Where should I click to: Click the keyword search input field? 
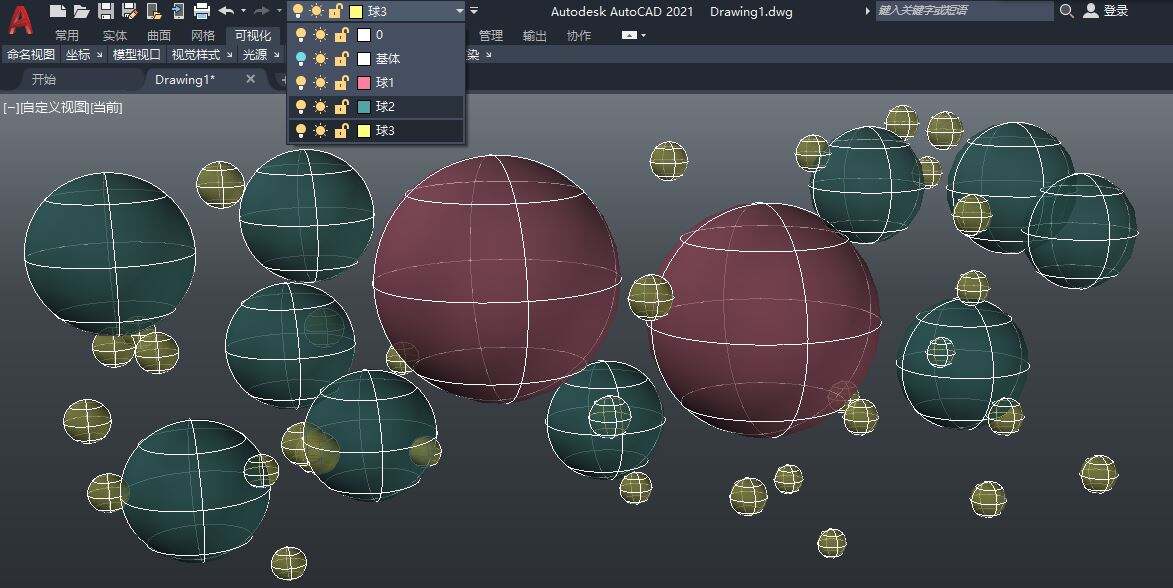pyautogui.click(x=963, y=11)
